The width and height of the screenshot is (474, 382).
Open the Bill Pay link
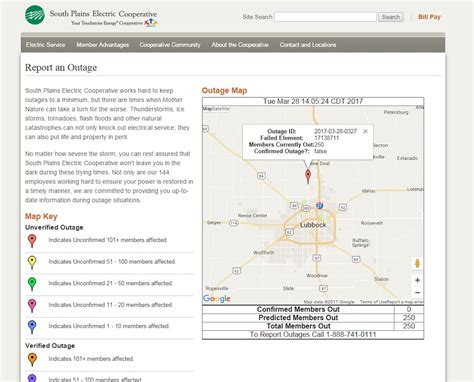(429, 17)
